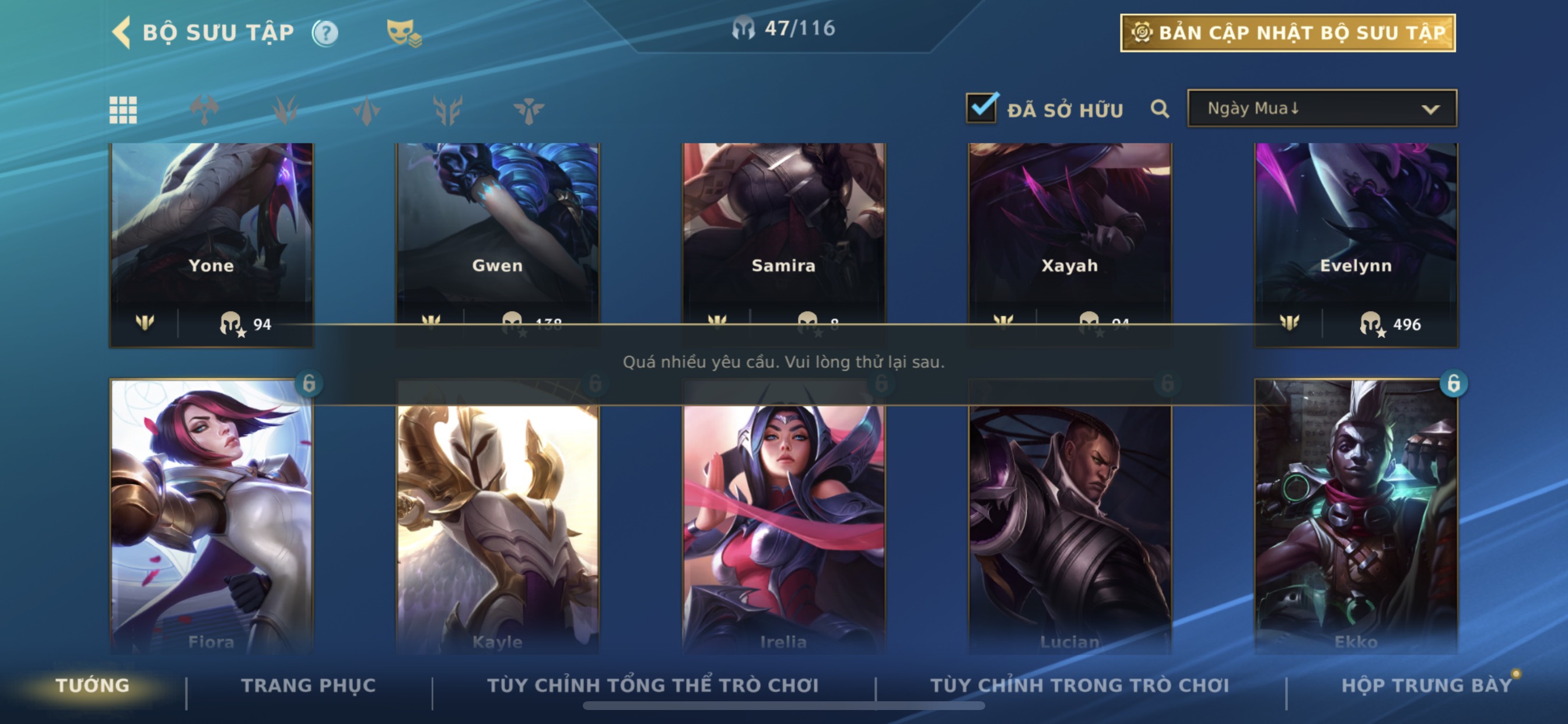Filter champions by the fighter axe role icon

[205, 110]
